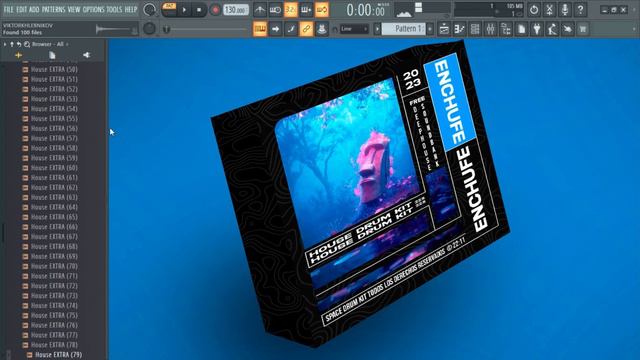Screen dimensions: 640x360
Task: Switch the Pat/Song mode toggle
Action: click(x=169, y=9)
